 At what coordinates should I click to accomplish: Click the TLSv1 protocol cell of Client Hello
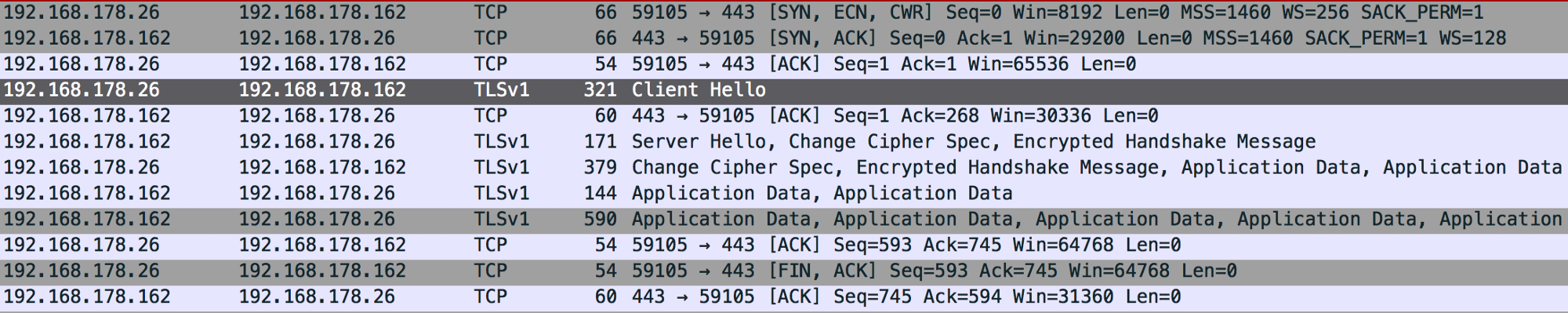tap(502, 90)
